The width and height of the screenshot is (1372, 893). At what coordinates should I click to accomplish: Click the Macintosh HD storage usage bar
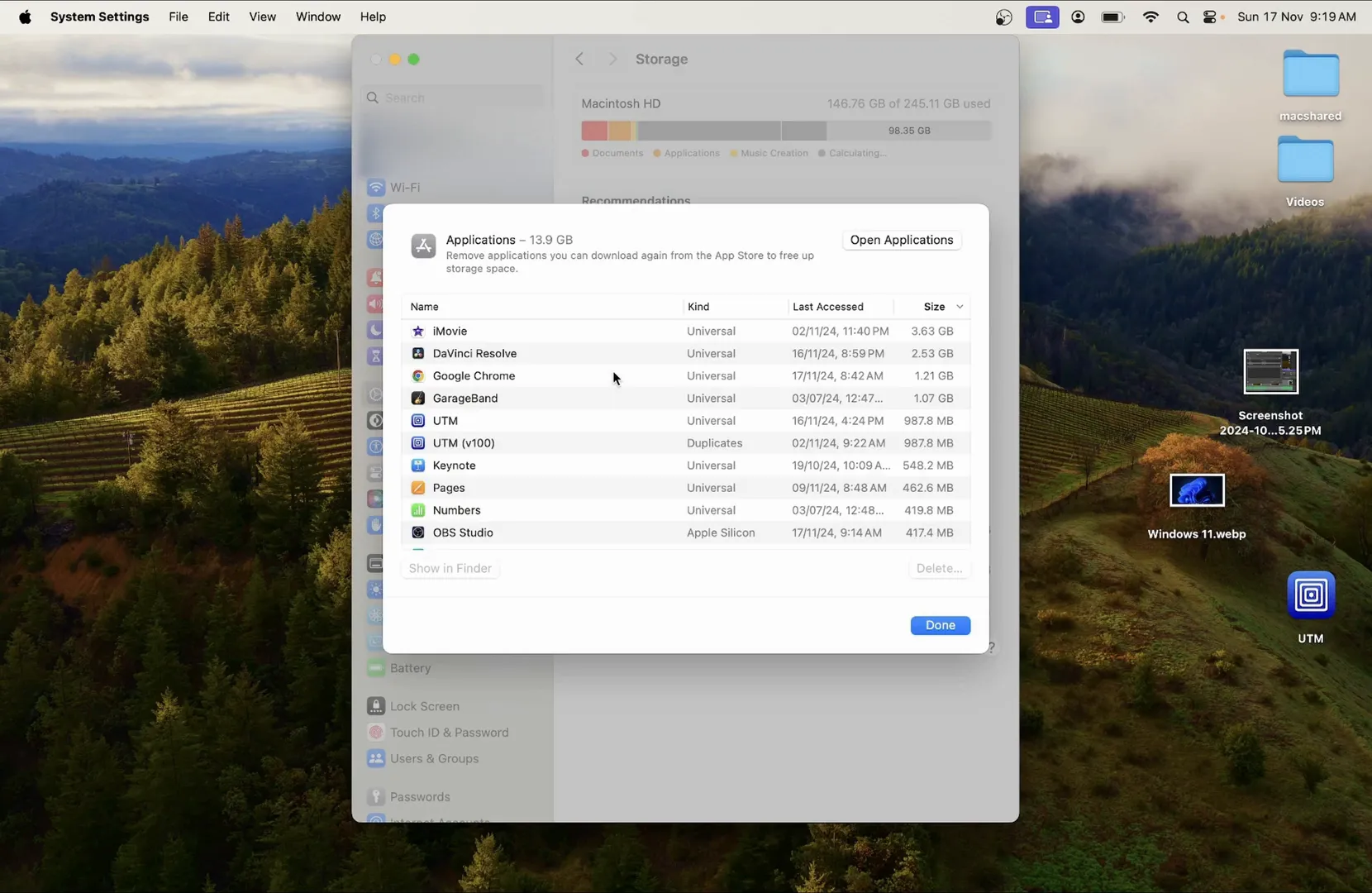(x=785, y=131)
